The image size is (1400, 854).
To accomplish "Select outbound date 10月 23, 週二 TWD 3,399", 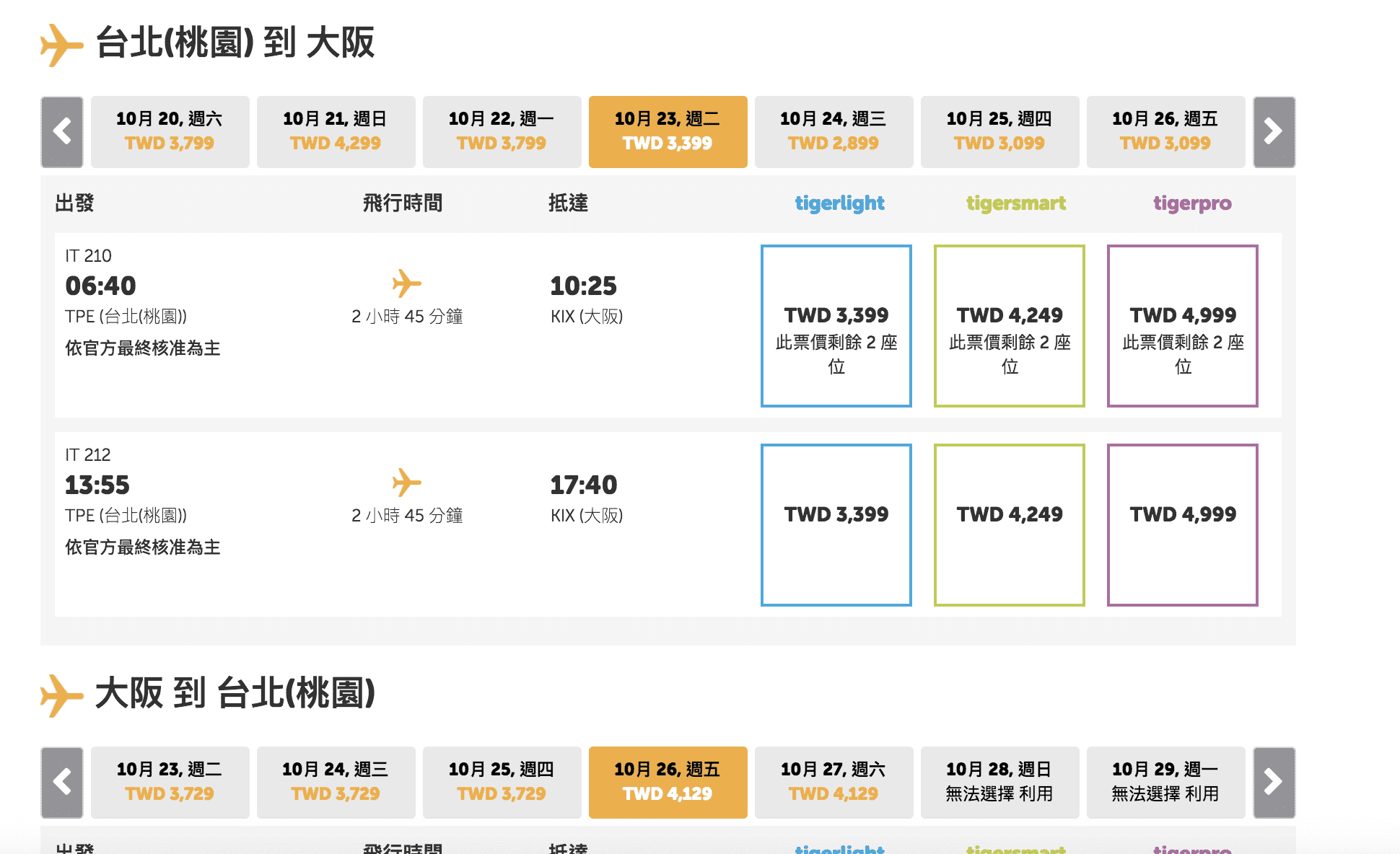I will [668, 132].
